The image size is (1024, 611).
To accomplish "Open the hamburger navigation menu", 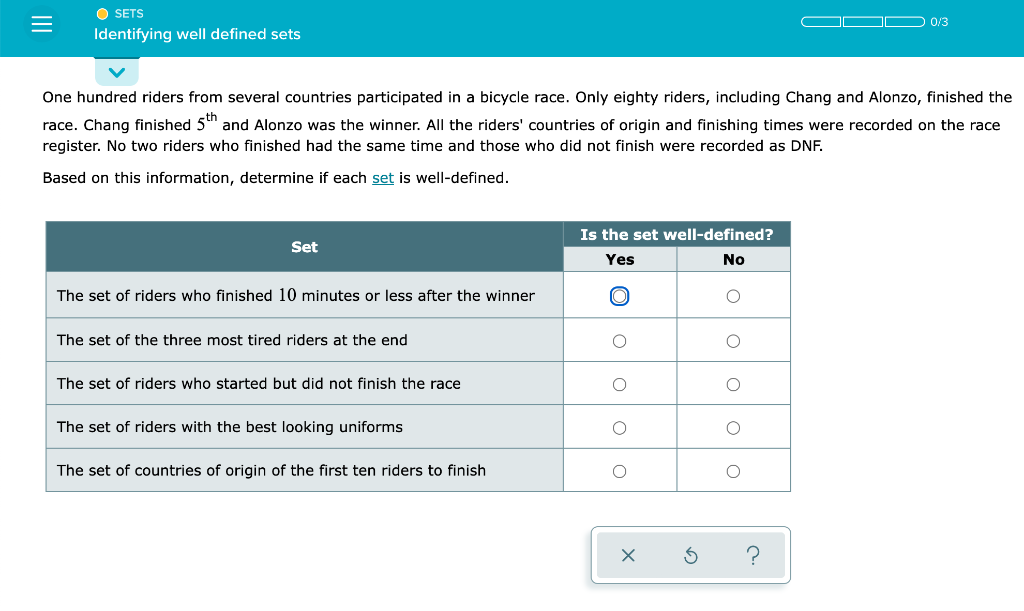I will (41, 23).
